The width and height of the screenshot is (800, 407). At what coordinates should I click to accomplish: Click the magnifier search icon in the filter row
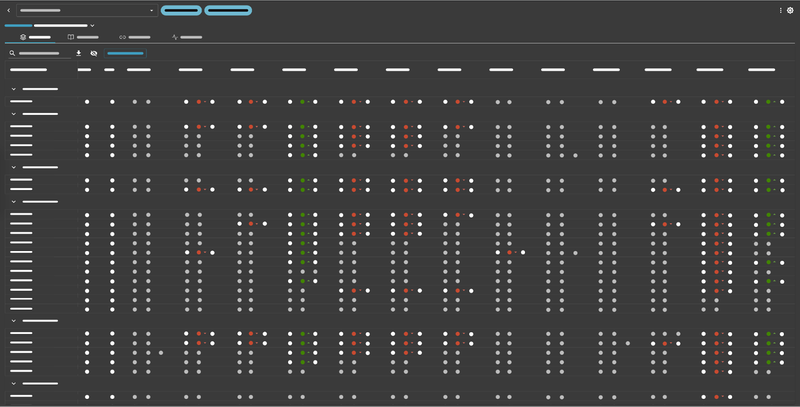(12, 53)
